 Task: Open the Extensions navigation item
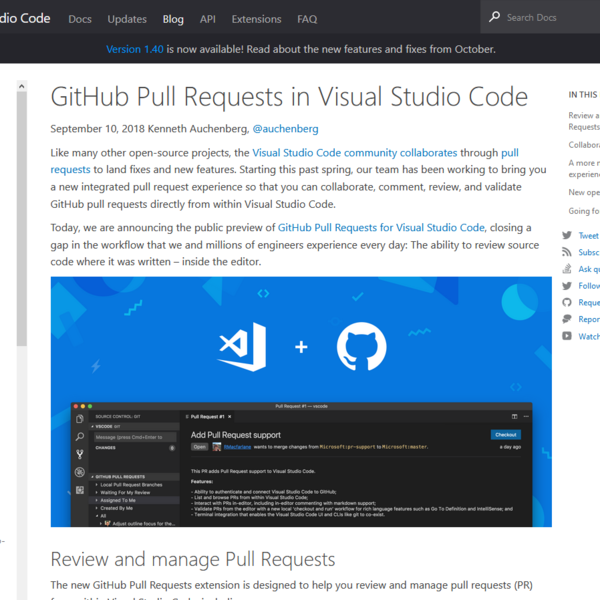pos(256,19)
